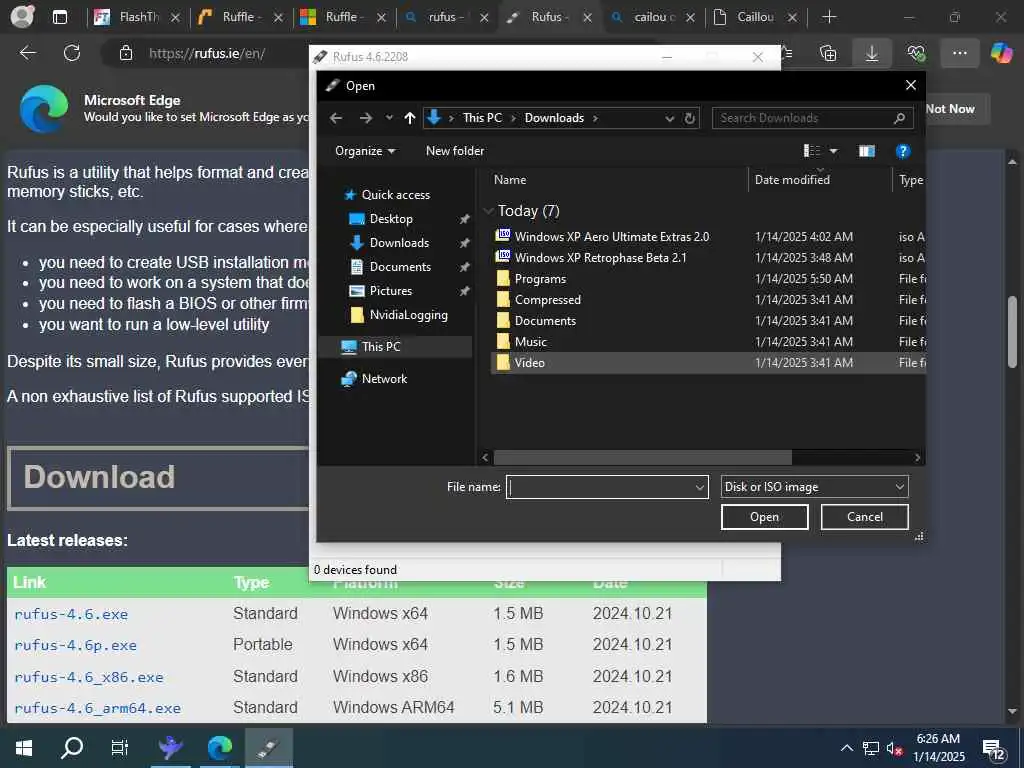Open Edge Settings and more menu

(x=959, y=53)
